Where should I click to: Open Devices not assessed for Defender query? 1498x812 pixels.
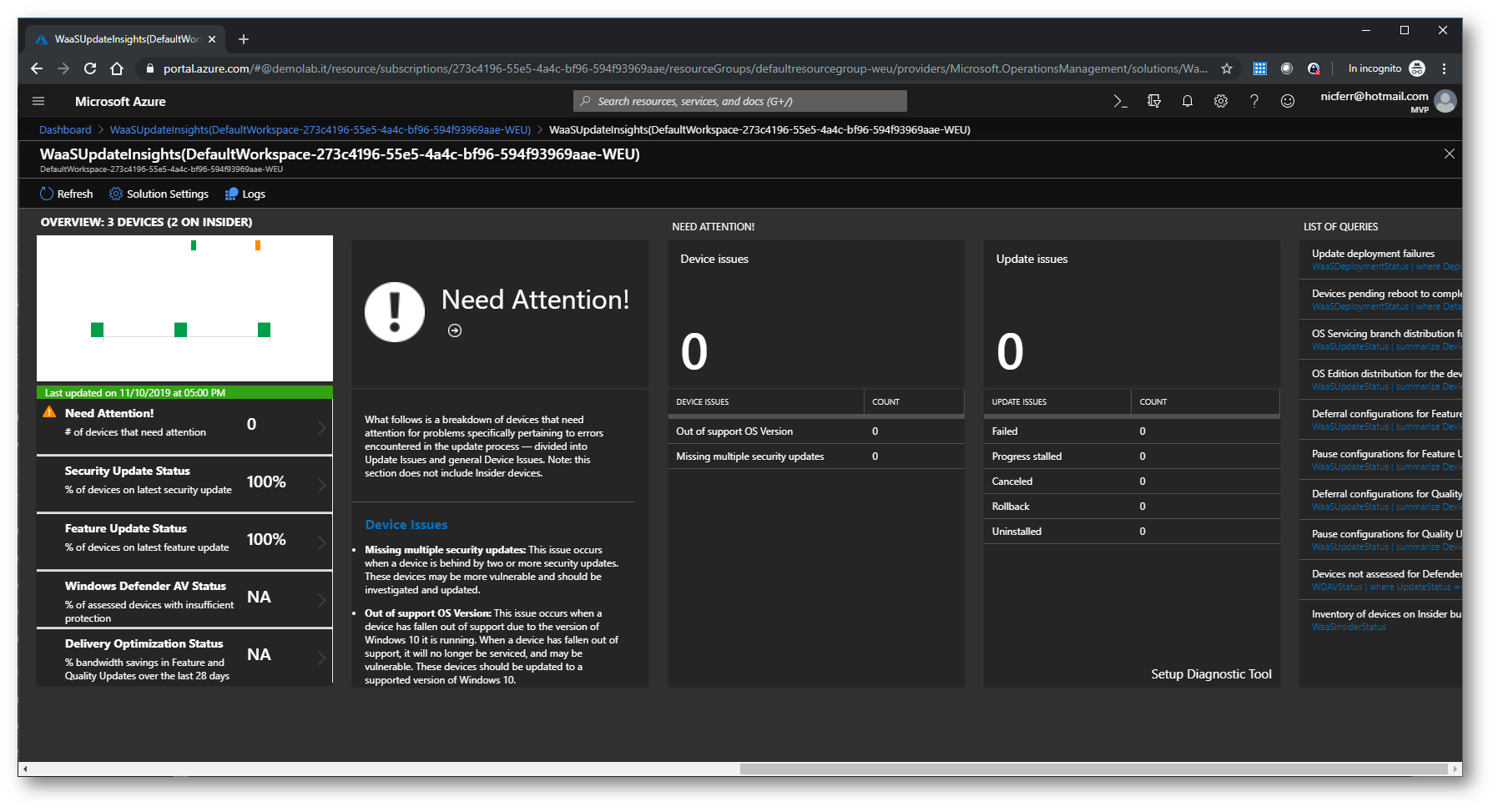[1380, 580]
